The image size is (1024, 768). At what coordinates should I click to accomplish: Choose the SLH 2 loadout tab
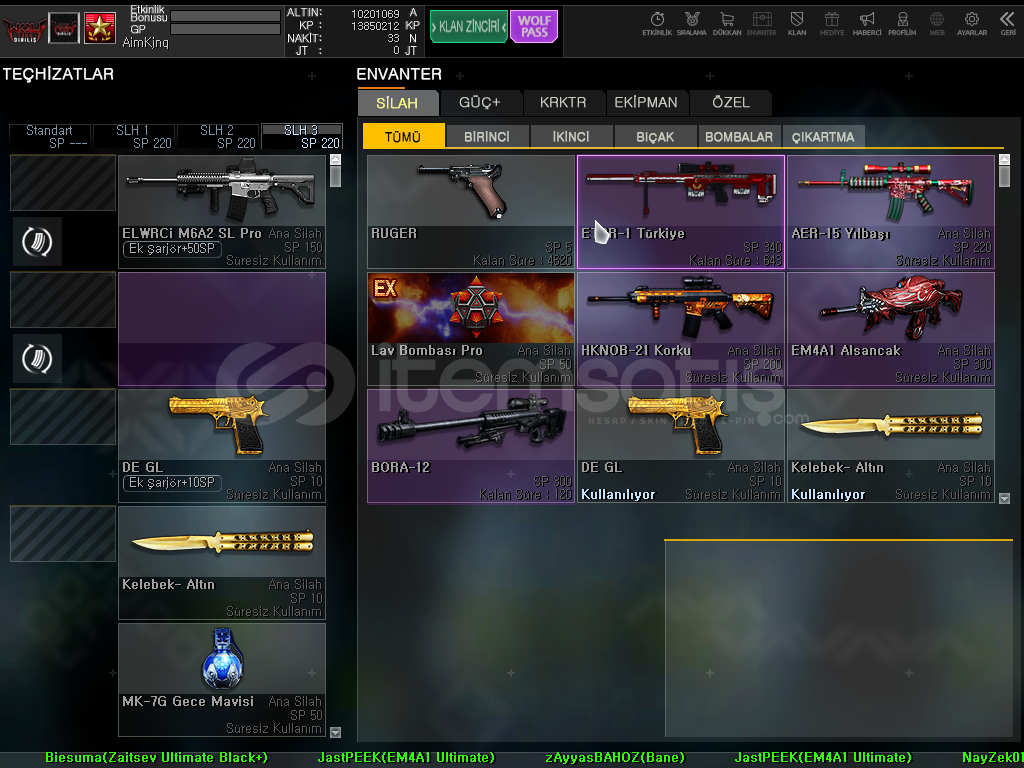click(x=217, y=136)
